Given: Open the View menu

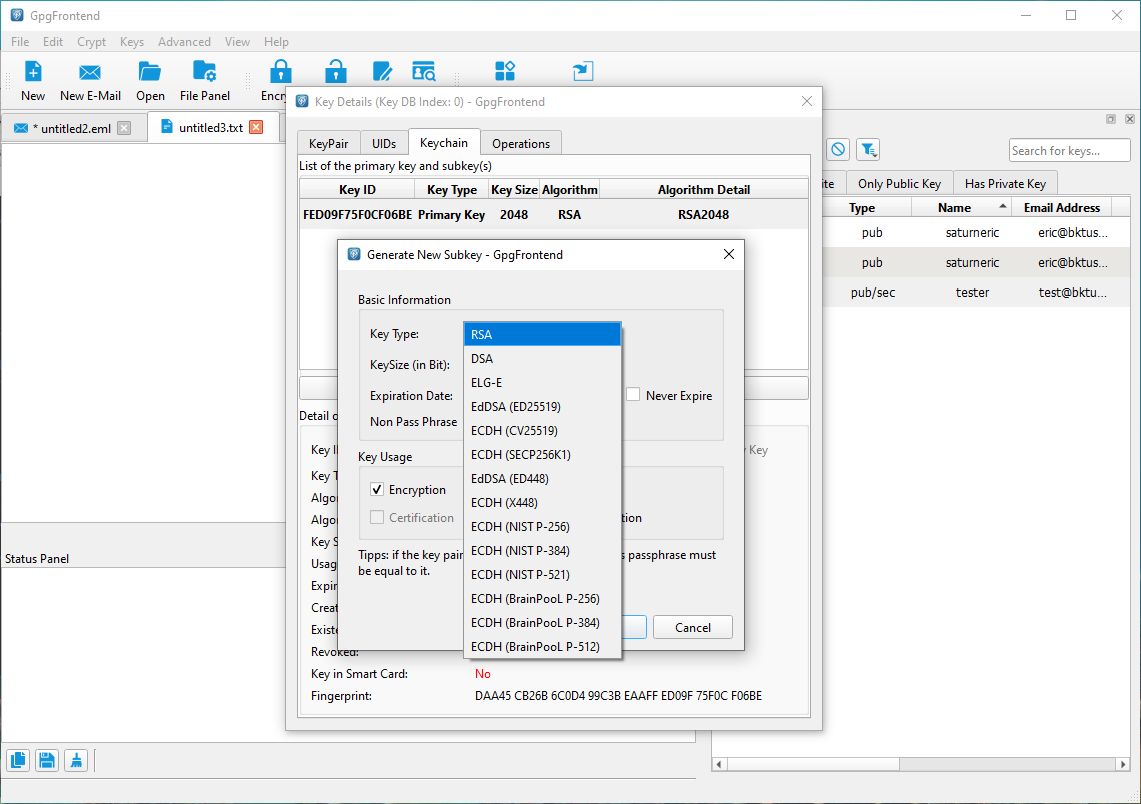Looking at the screenshot, I should point(237,41).
